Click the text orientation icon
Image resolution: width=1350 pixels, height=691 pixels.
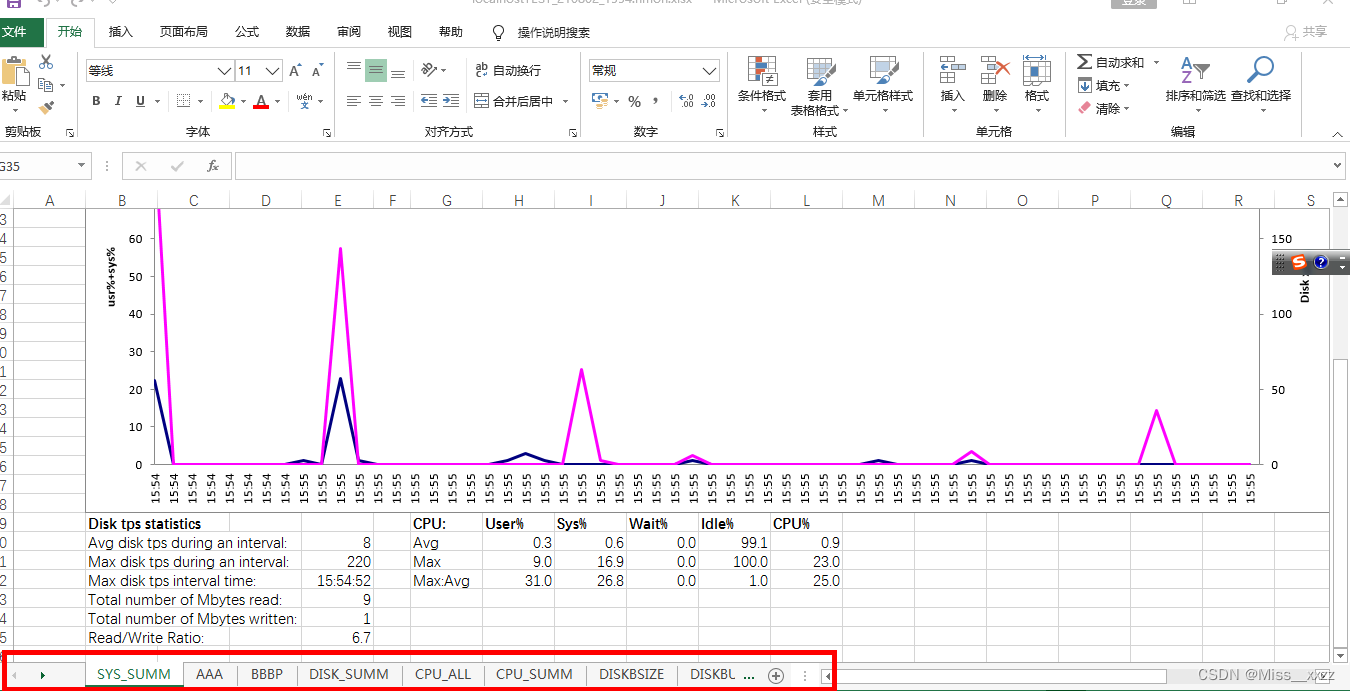(428, 70)
